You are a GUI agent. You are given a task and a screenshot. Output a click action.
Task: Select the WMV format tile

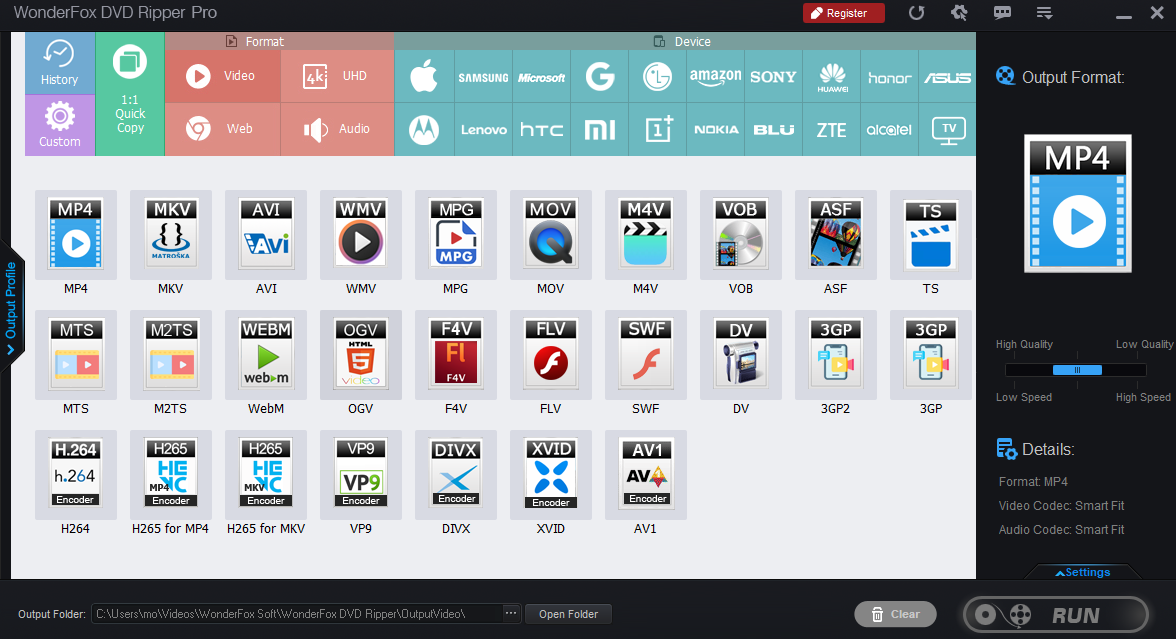(361, 234)
